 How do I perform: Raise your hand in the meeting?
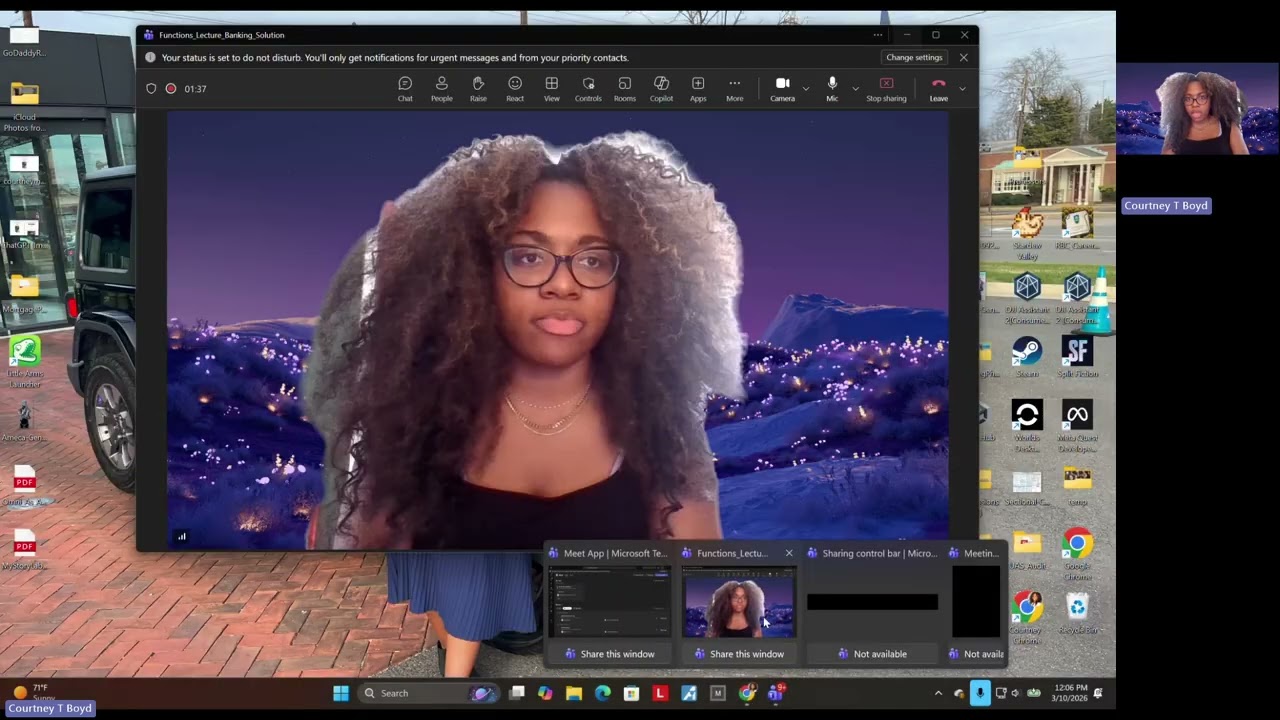478,89
